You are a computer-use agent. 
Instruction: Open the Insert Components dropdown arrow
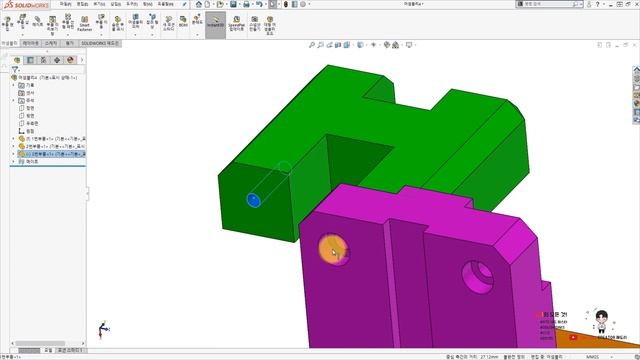coord(22,35)
